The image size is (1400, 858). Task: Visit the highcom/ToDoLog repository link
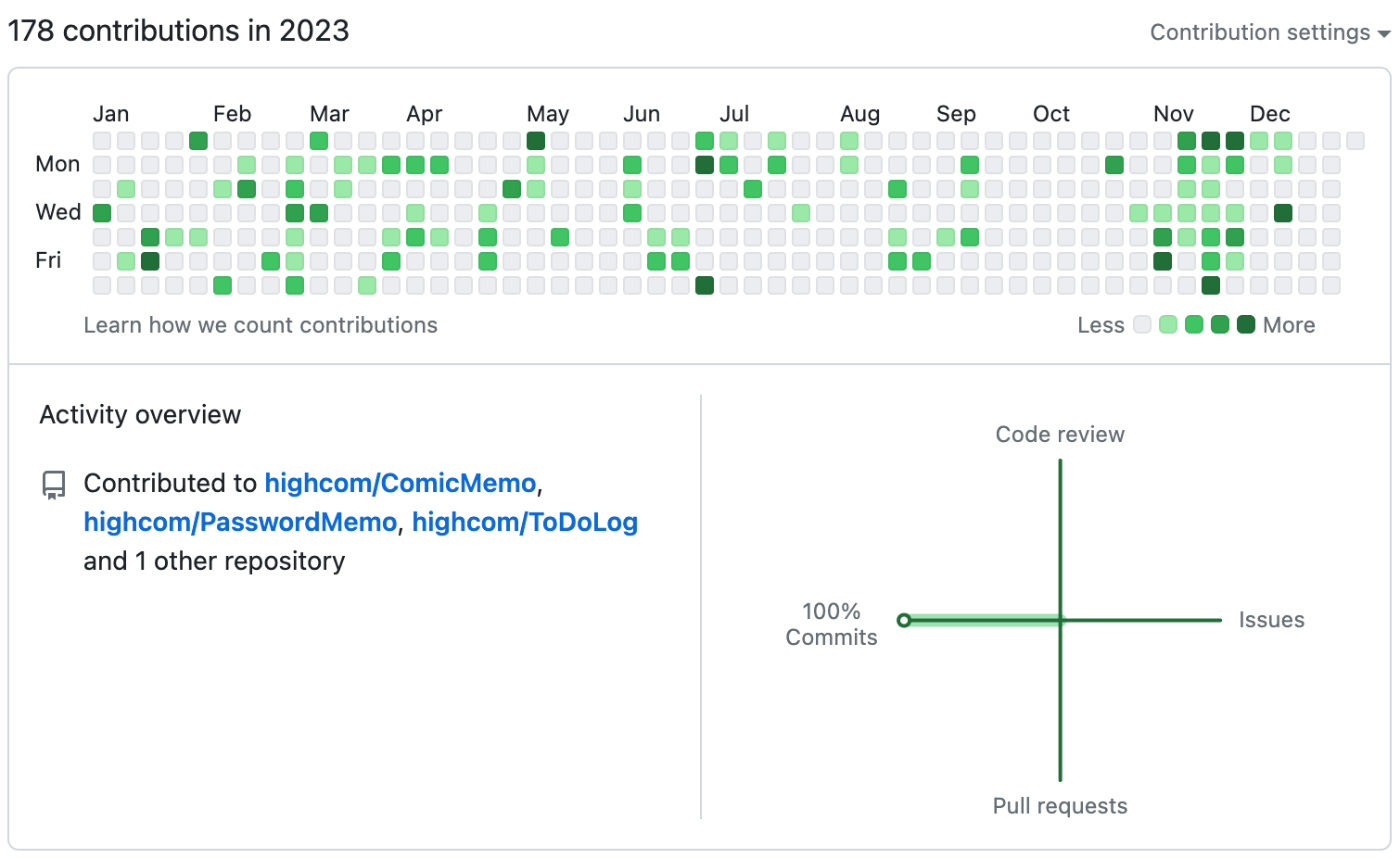click(x=524, y=522)
